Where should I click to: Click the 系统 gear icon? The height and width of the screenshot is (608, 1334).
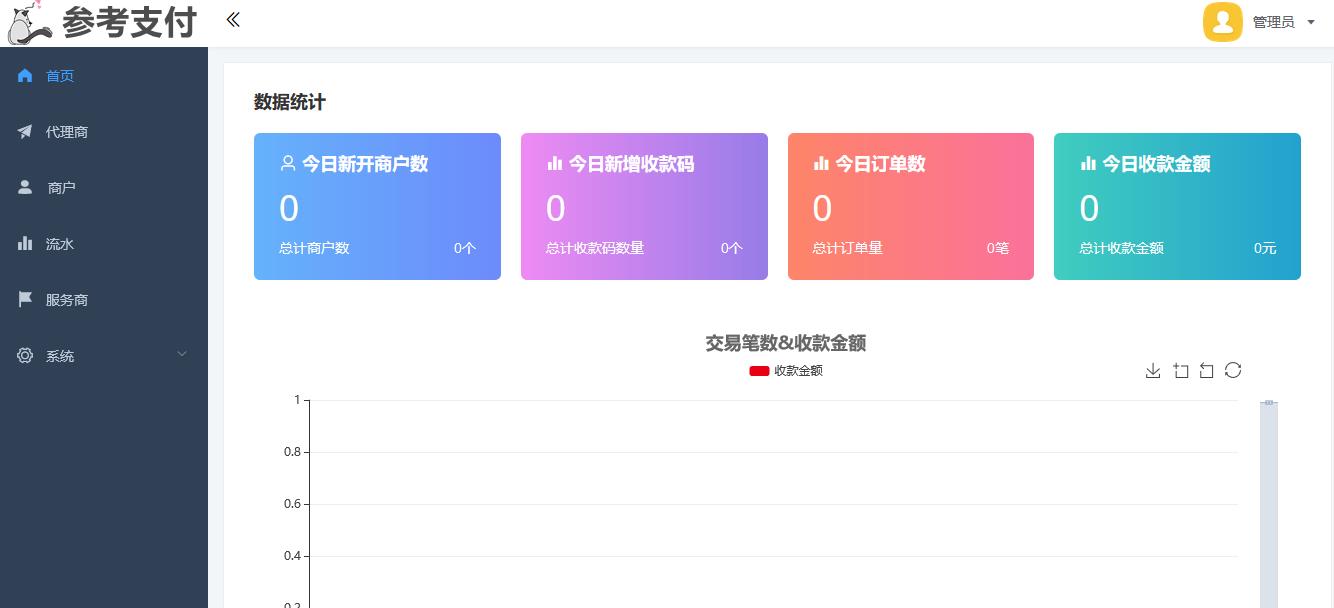25,355
